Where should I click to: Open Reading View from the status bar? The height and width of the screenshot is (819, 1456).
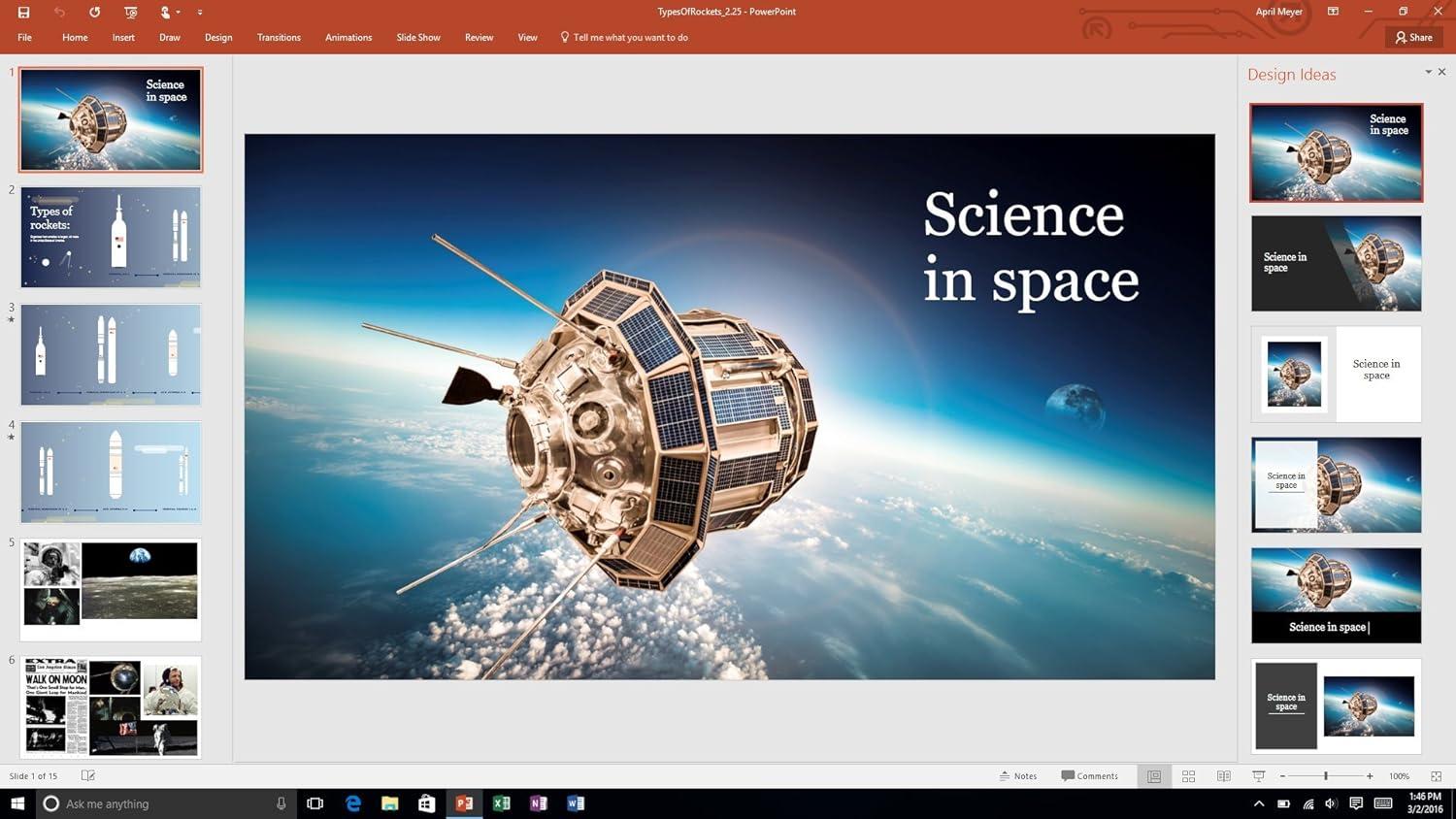tap(1223, 776)
